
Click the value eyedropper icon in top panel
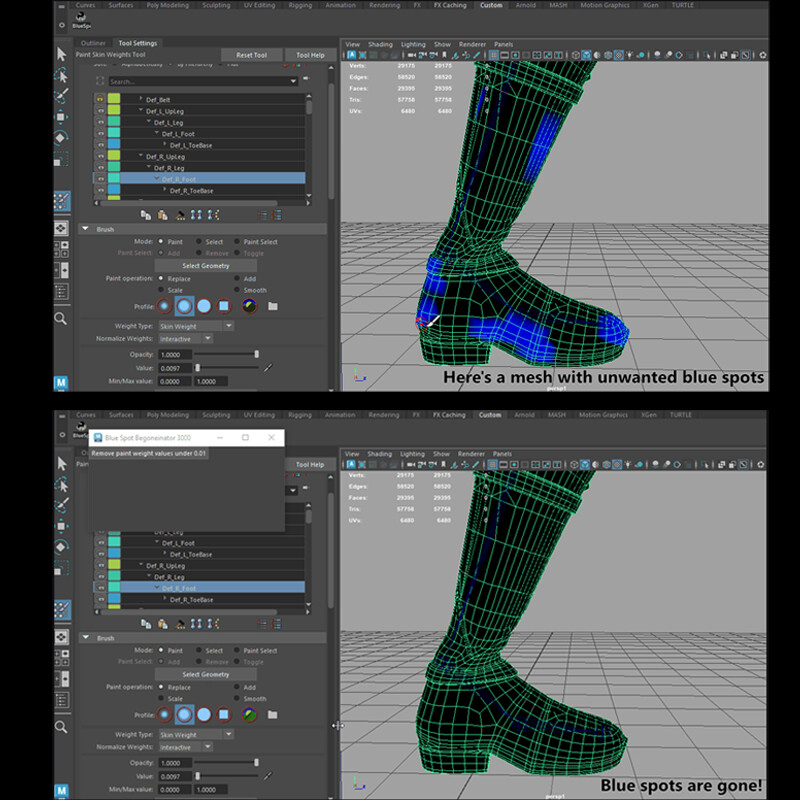pyautogui.click(x=267, y=368)
